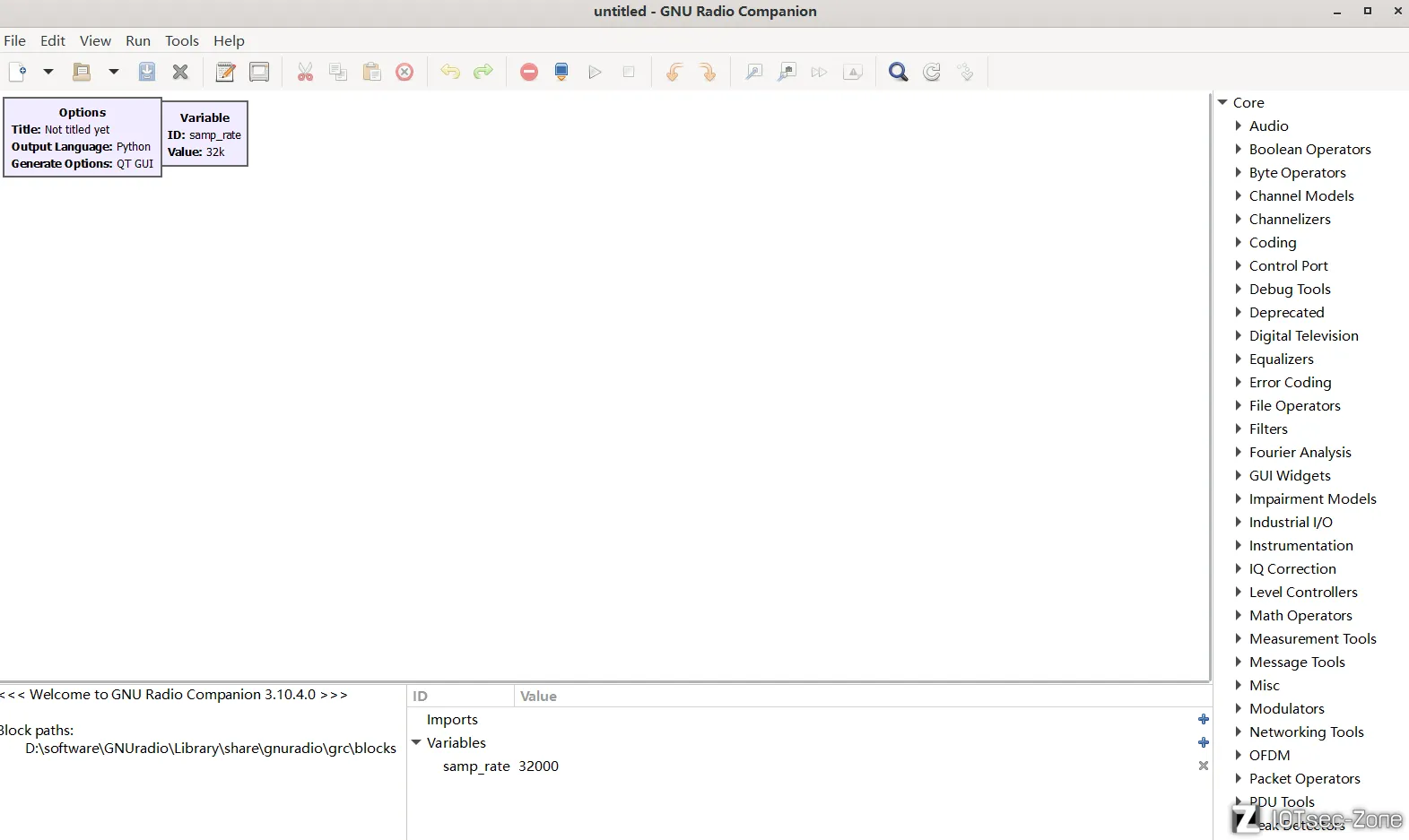Expand the Fourier Analysis category
Screen dimensions: 1409x840
1239,452
